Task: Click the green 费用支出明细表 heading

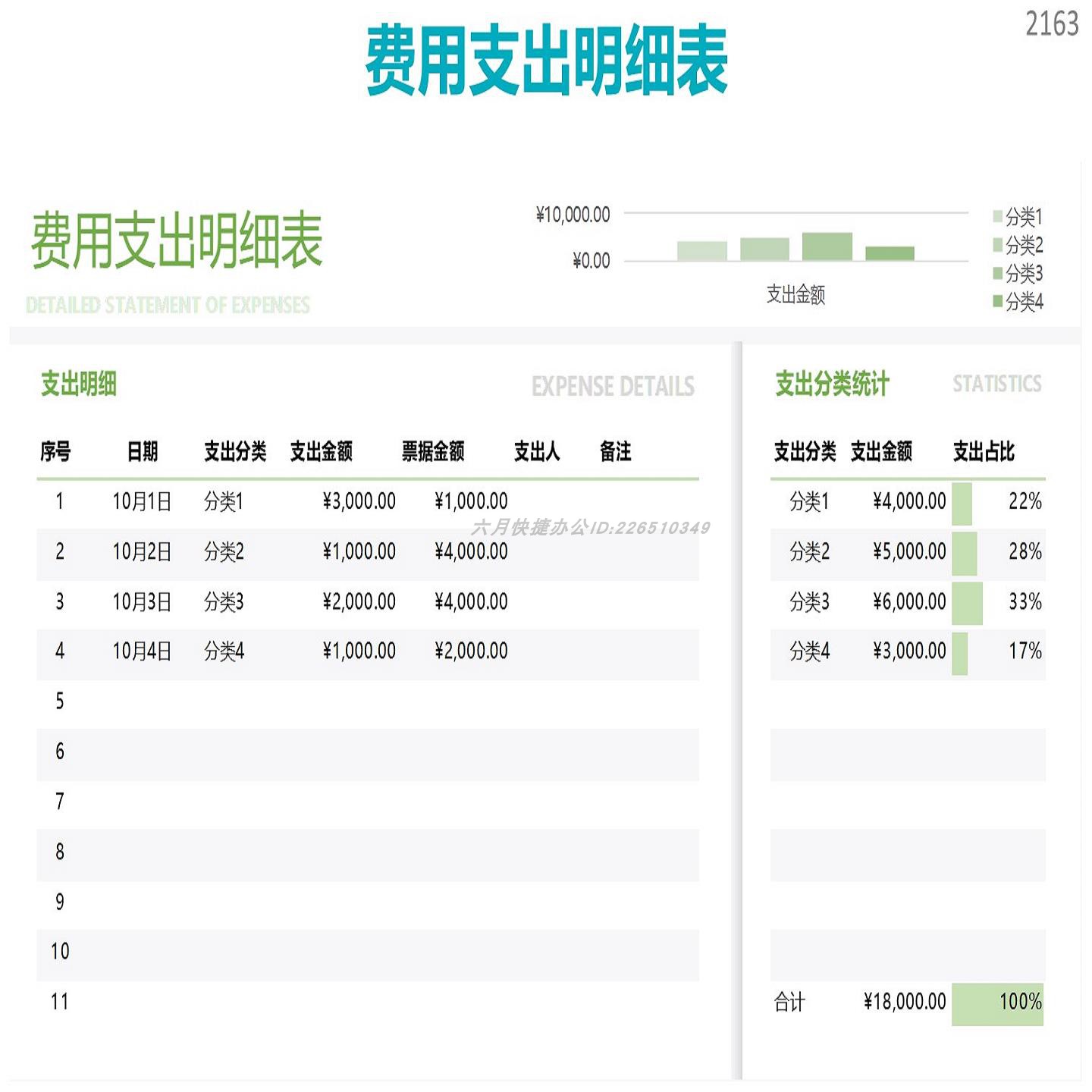Action: 177,240
